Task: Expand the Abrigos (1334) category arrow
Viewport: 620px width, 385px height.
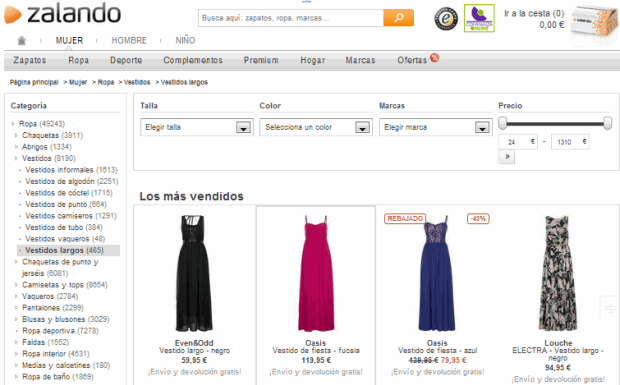Action: click(16, 147)
